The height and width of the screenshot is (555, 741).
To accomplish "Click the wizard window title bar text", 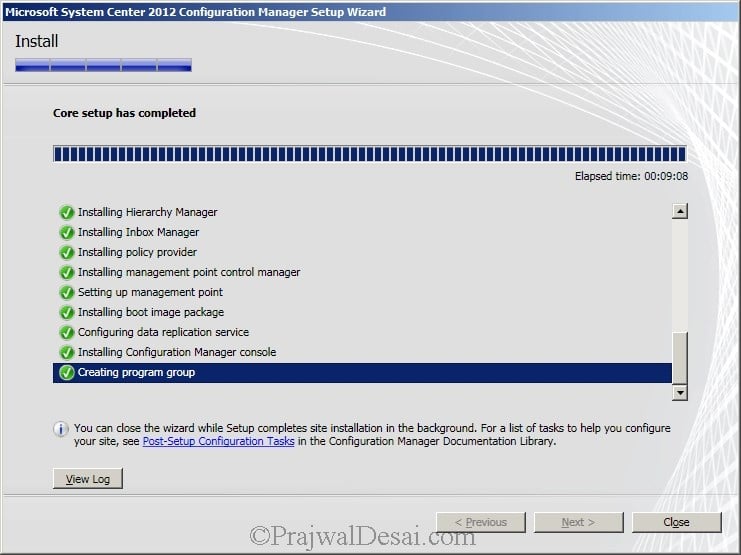I will tap(195, 12).
